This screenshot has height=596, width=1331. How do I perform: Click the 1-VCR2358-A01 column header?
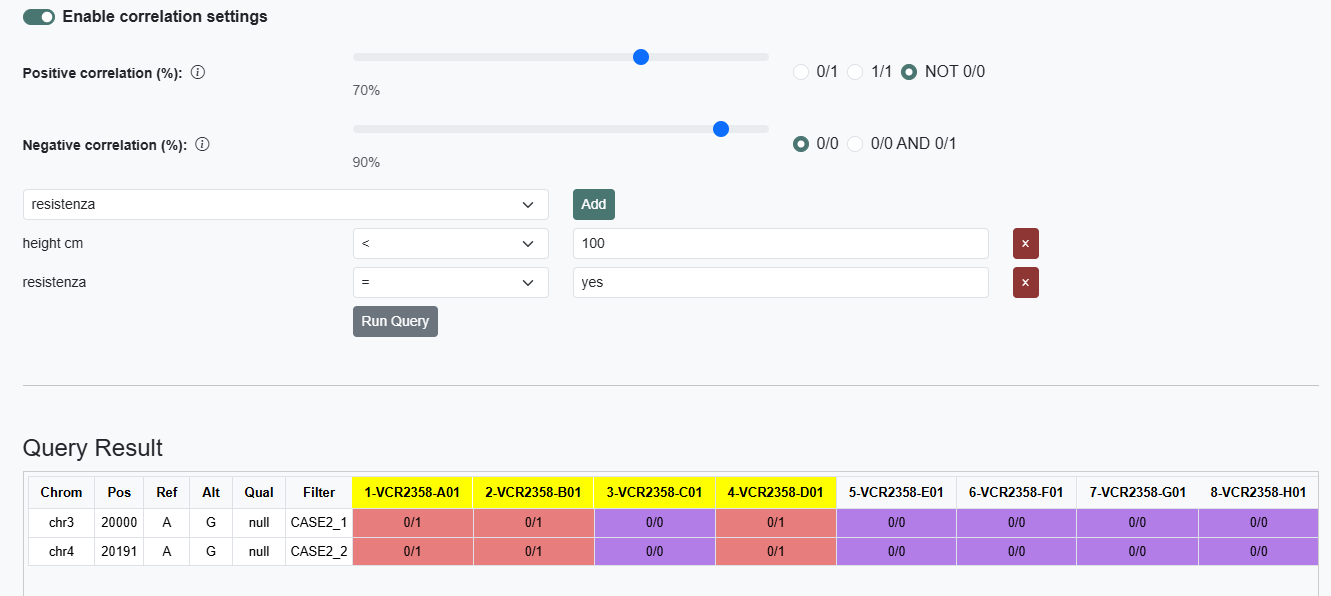(x=412, y=492)
